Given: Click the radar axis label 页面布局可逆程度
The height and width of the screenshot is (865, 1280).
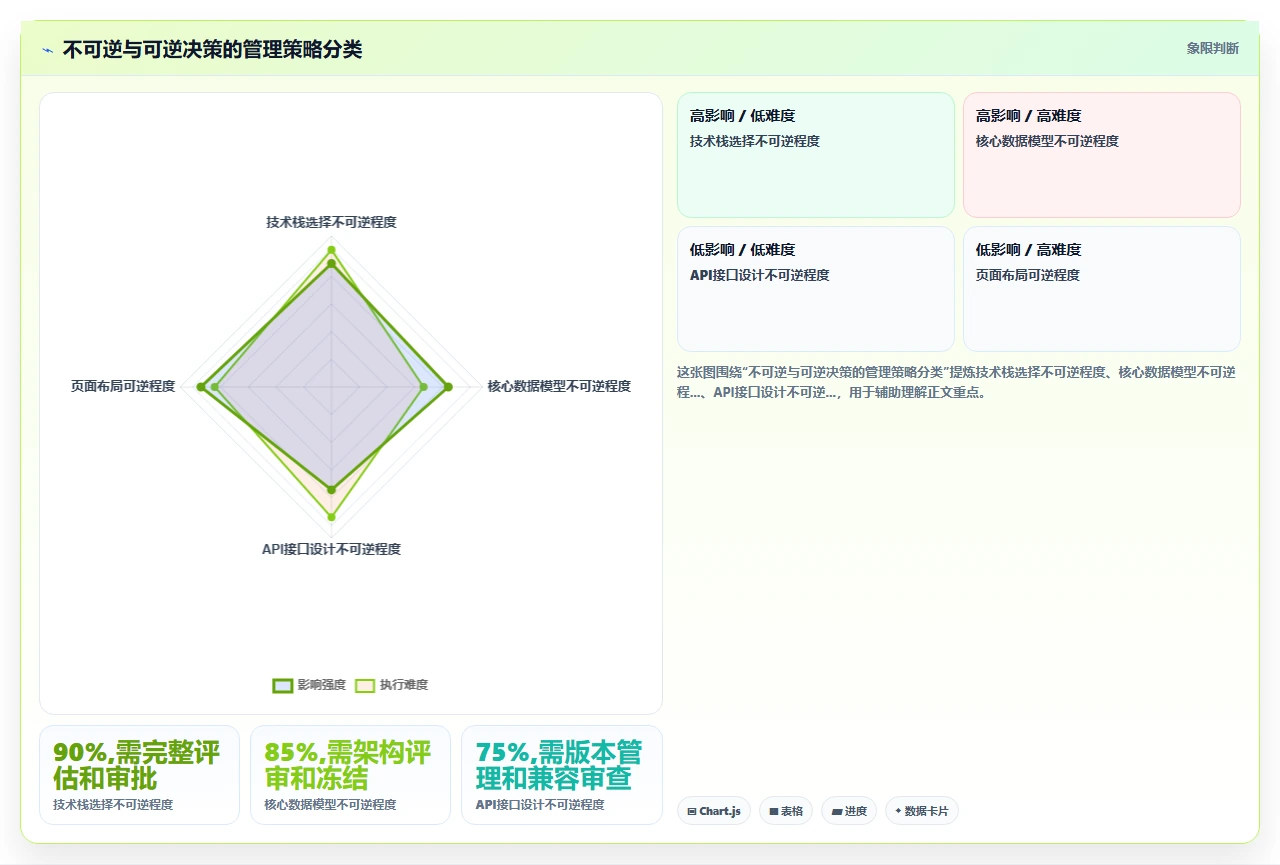Looking at the screenshot, I should 123,386.
